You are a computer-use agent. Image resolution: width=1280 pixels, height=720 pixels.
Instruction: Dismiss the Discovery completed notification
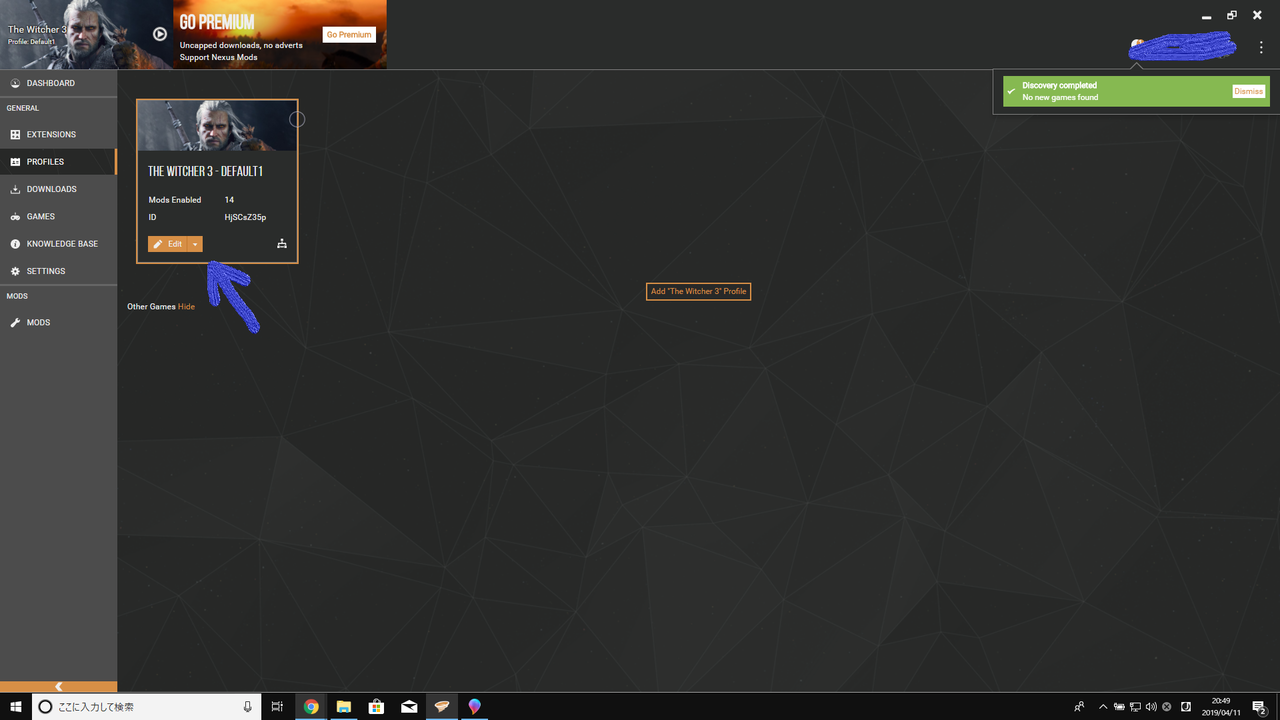click(1248, 91)
